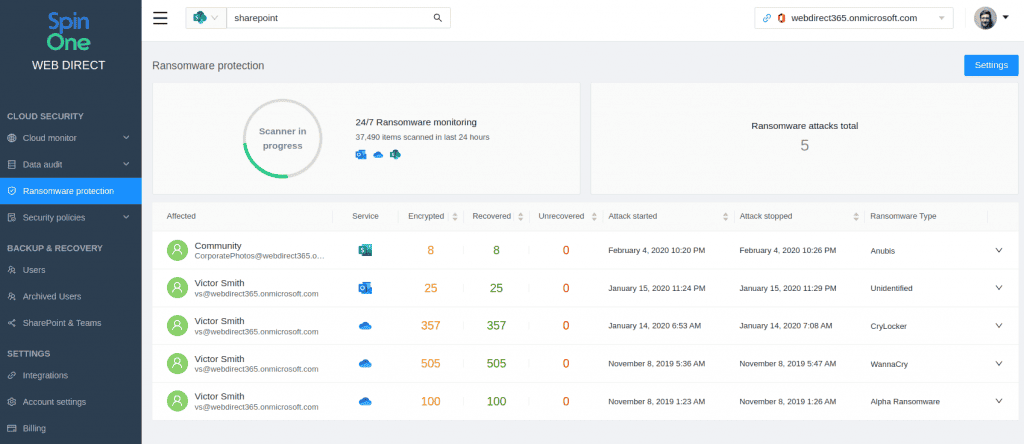The height and width of the screenshot is (444, 1024).
Task: Go to Archived Users section
Action: 52,296
